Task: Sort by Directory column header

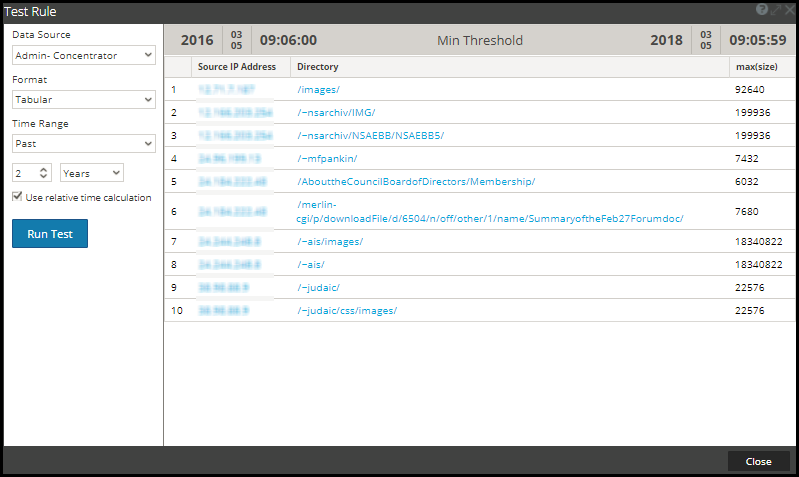Action: (317, 67)
